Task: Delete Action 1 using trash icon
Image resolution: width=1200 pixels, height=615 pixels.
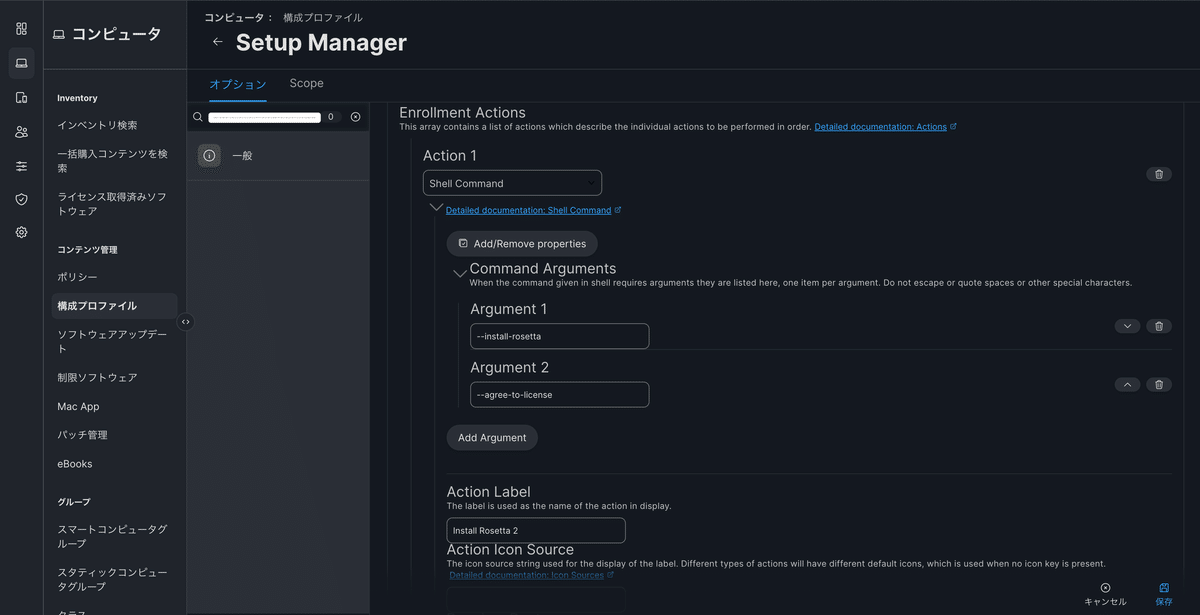Action: [x=1159, y=173]
